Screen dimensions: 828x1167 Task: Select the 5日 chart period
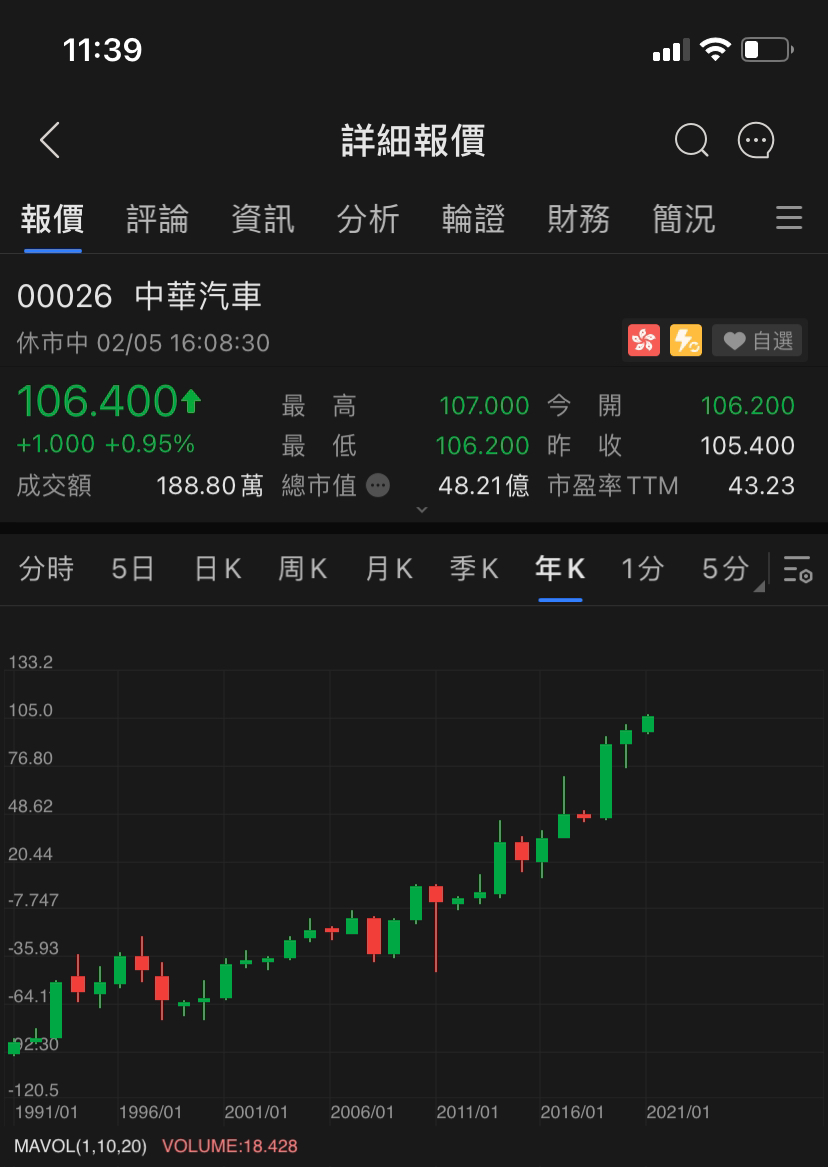[x=133, y=569]
